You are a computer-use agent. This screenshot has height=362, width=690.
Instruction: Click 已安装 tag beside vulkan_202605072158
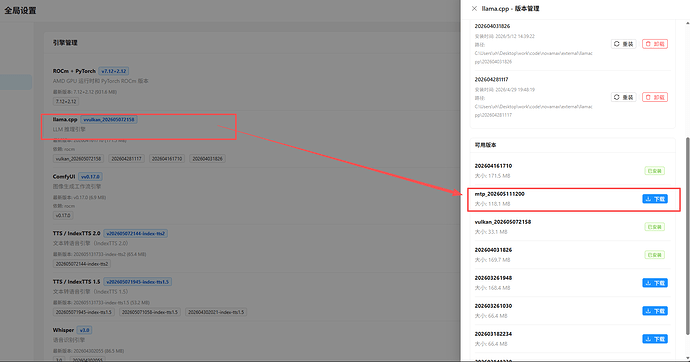click(x=654, y=227)
